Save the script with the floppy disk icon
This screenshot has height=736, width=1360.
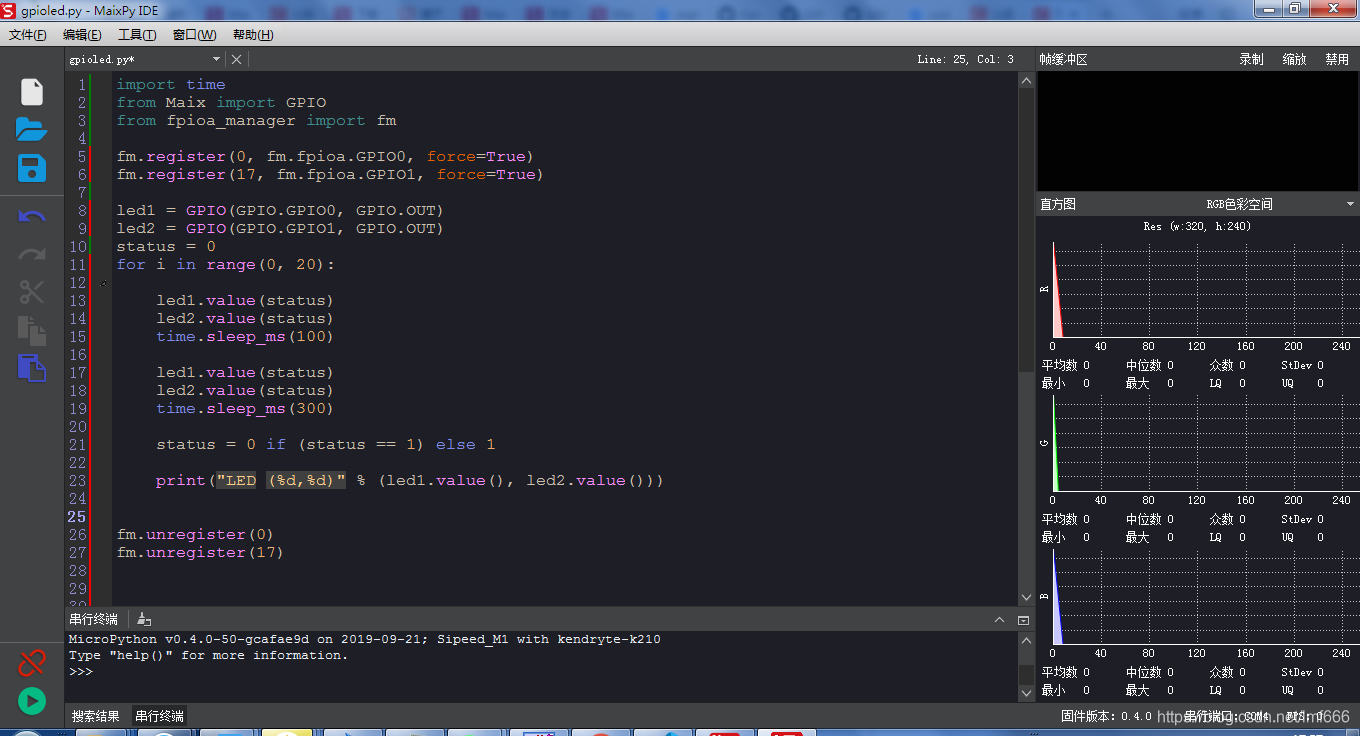point(32,168)
